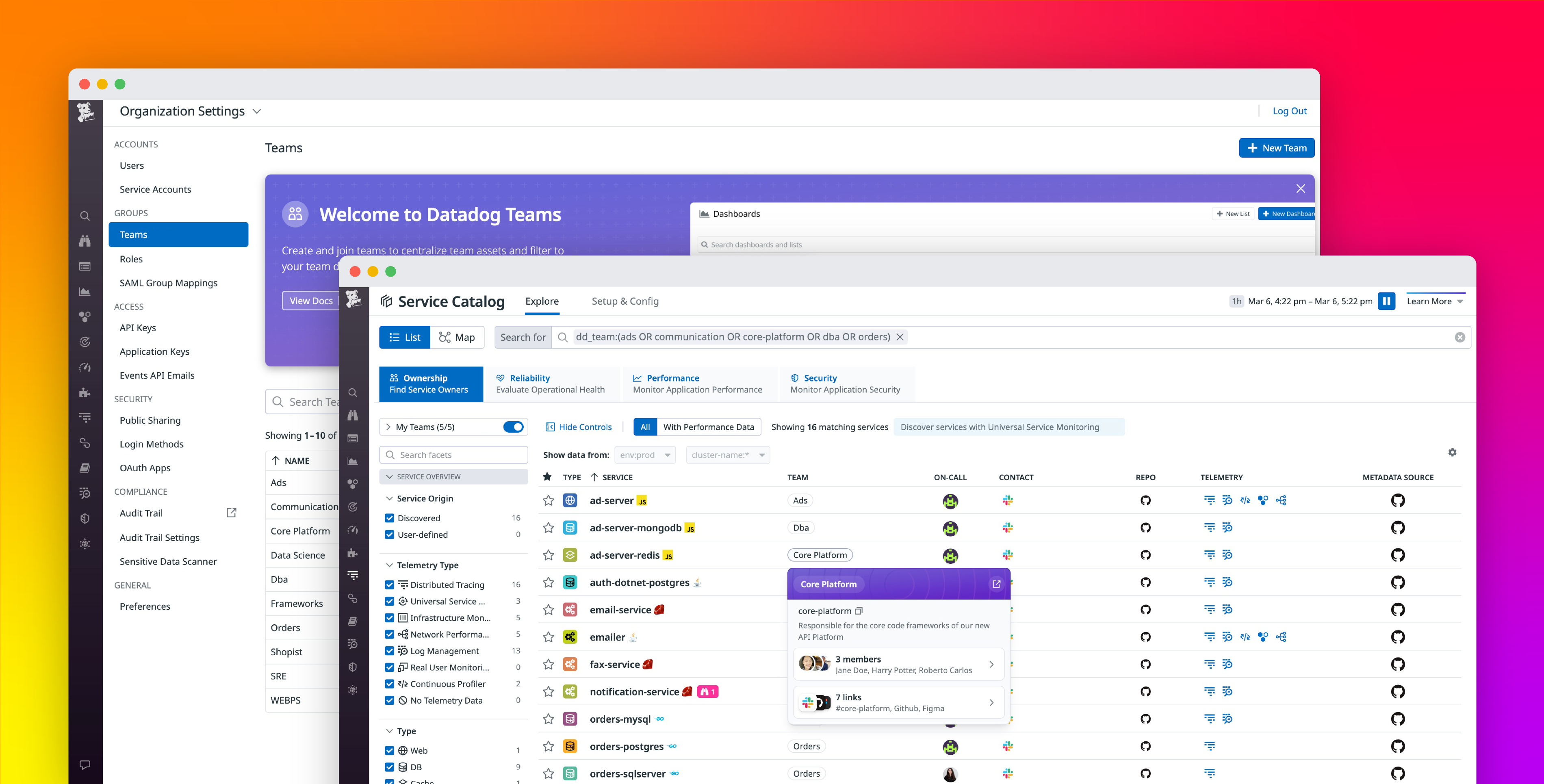Switch to the Map view
This screenshot has width=1544, height=784.
[x=458, y=337]
